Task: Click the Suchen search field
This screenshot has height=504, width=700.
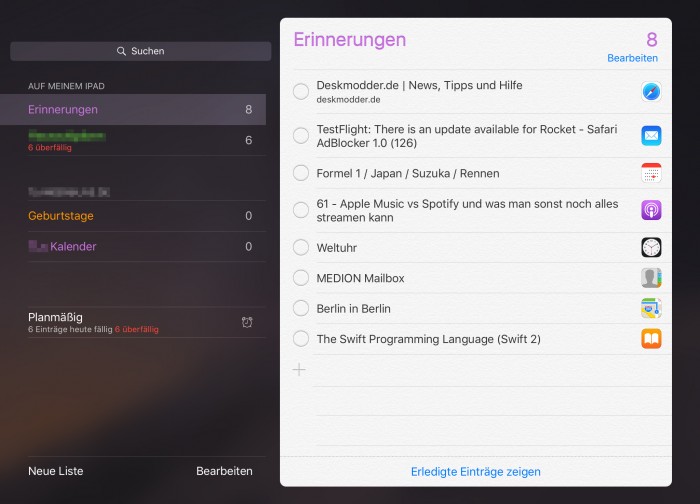Action: [141, 51]
